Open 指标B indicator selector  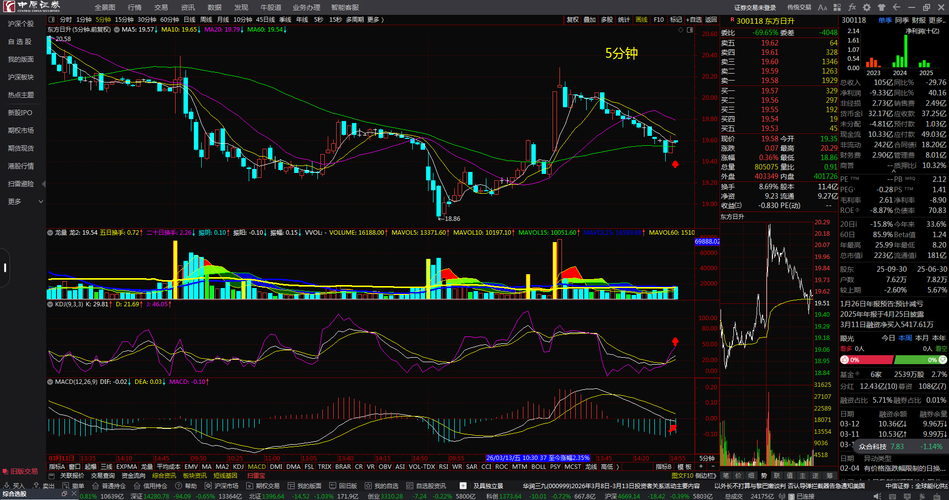click(x=663, y=467)
